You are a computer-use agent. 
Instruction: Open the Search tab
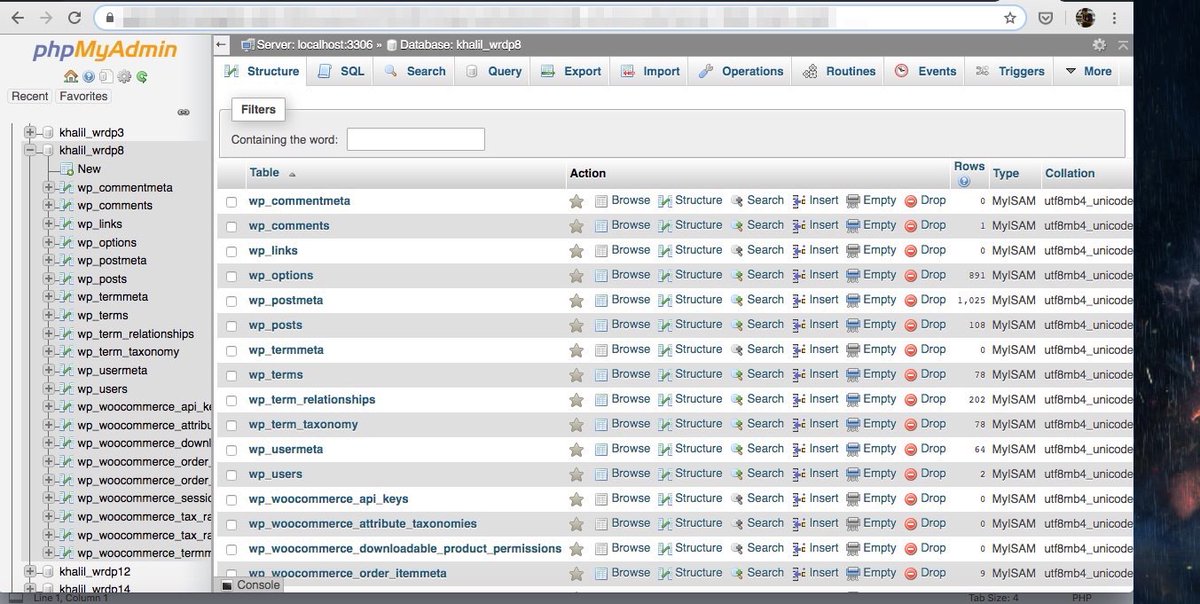(414, 71)
